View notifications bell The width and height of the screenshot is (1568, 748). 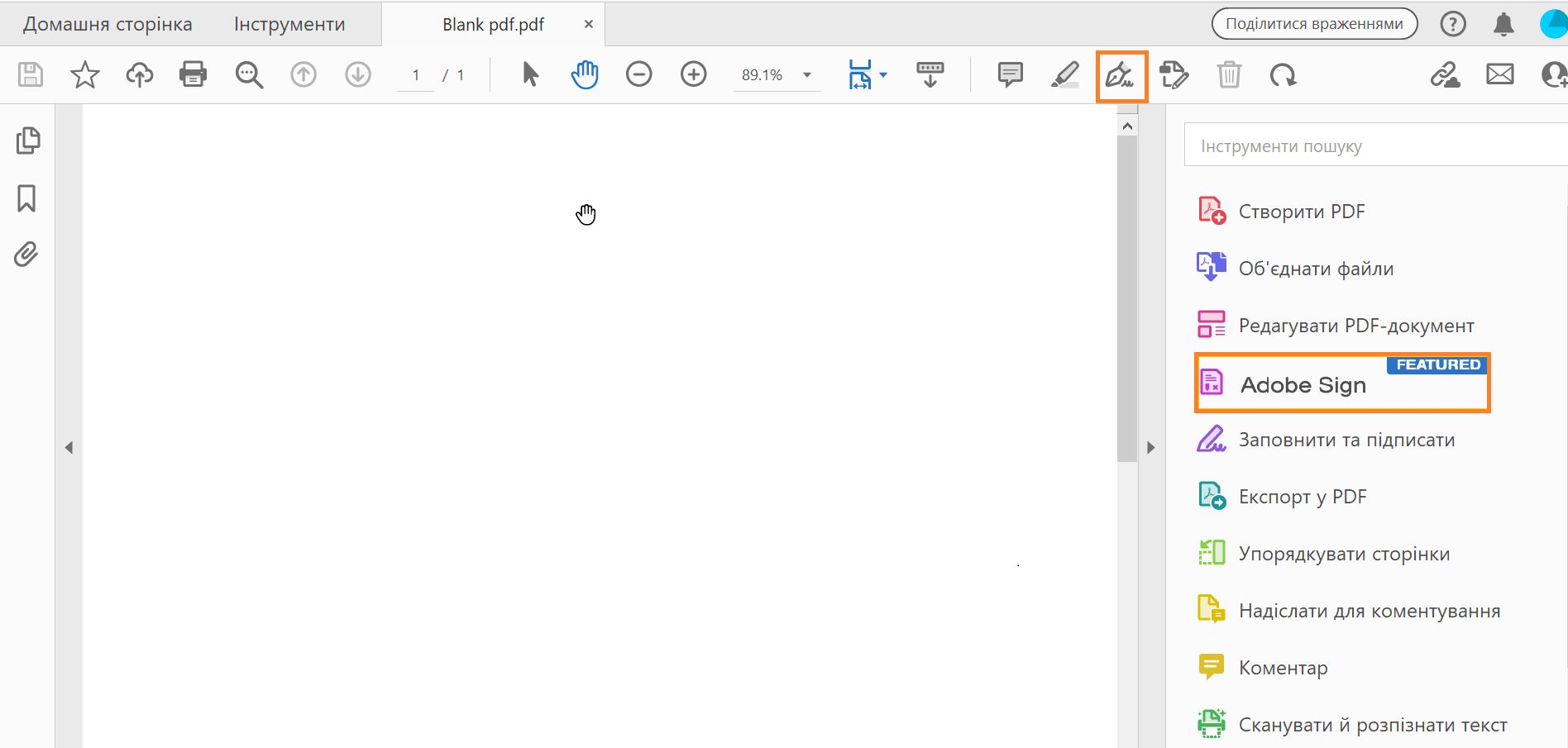tap(1503, 25)
